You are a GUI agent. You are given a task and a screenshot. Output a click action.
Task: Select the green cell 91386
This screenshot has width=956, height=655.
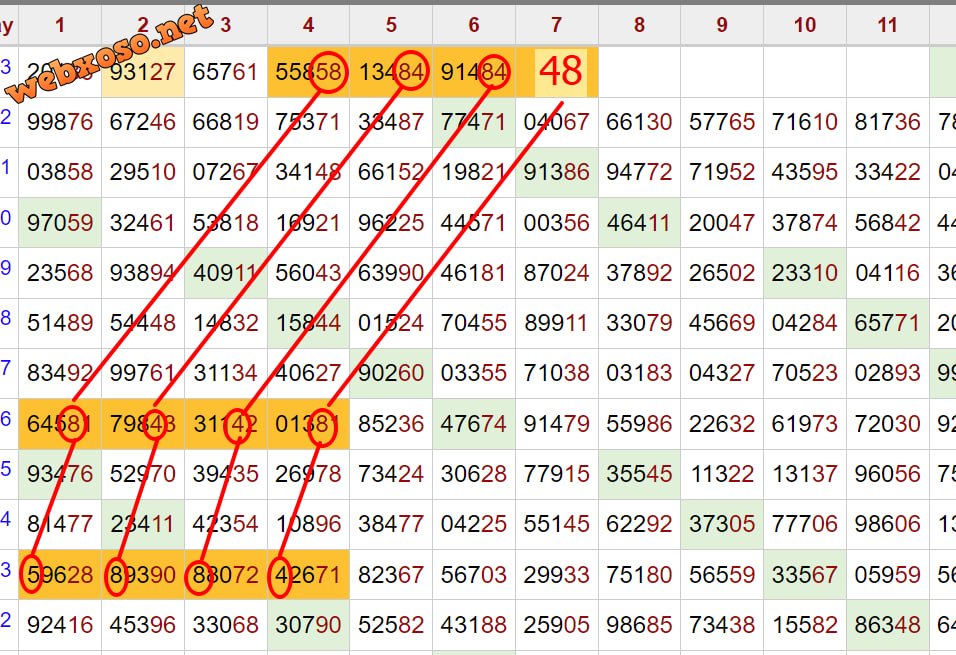coord(557,173)
